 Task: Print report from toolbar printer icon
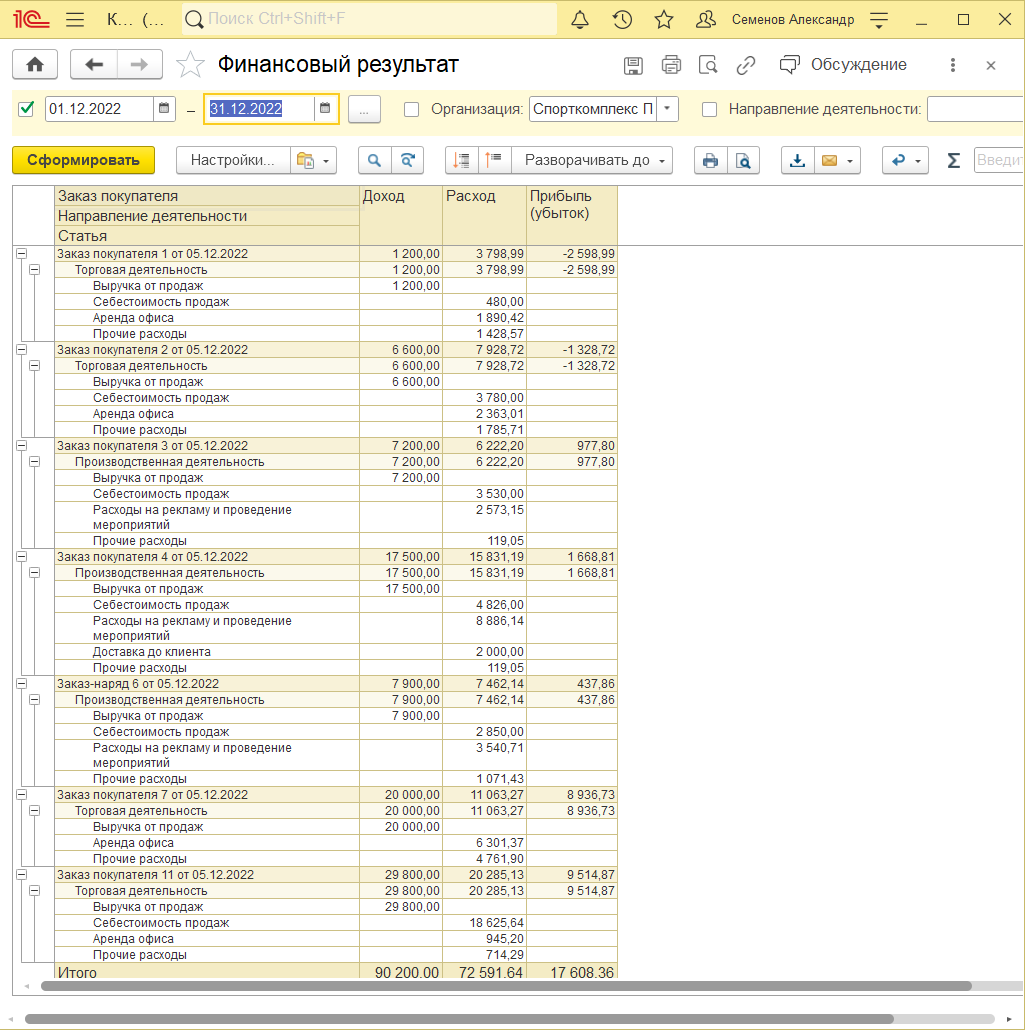(x=710, y=160)
